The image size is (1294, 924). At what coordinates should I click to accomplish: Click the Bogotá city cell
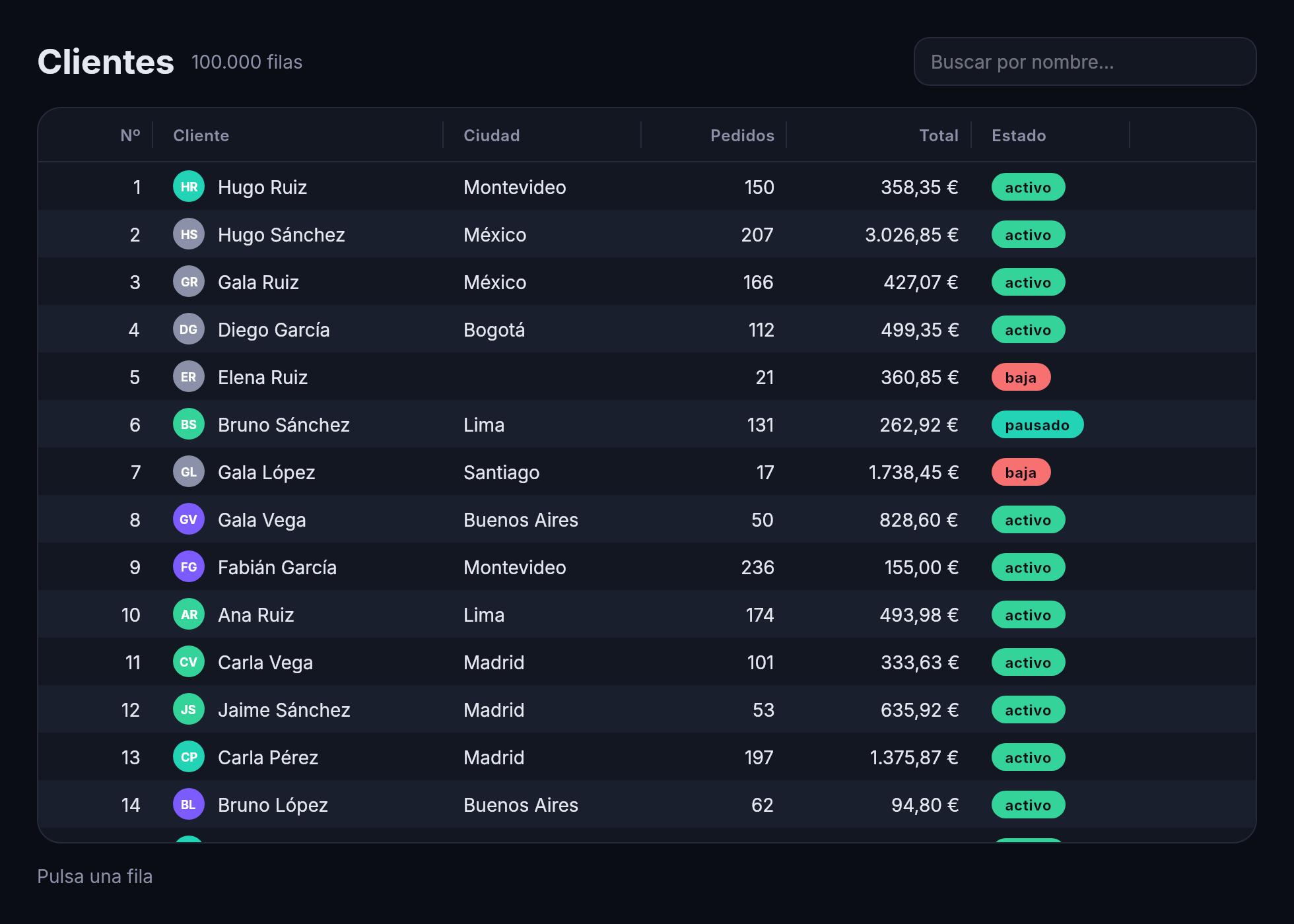point(494,329)
